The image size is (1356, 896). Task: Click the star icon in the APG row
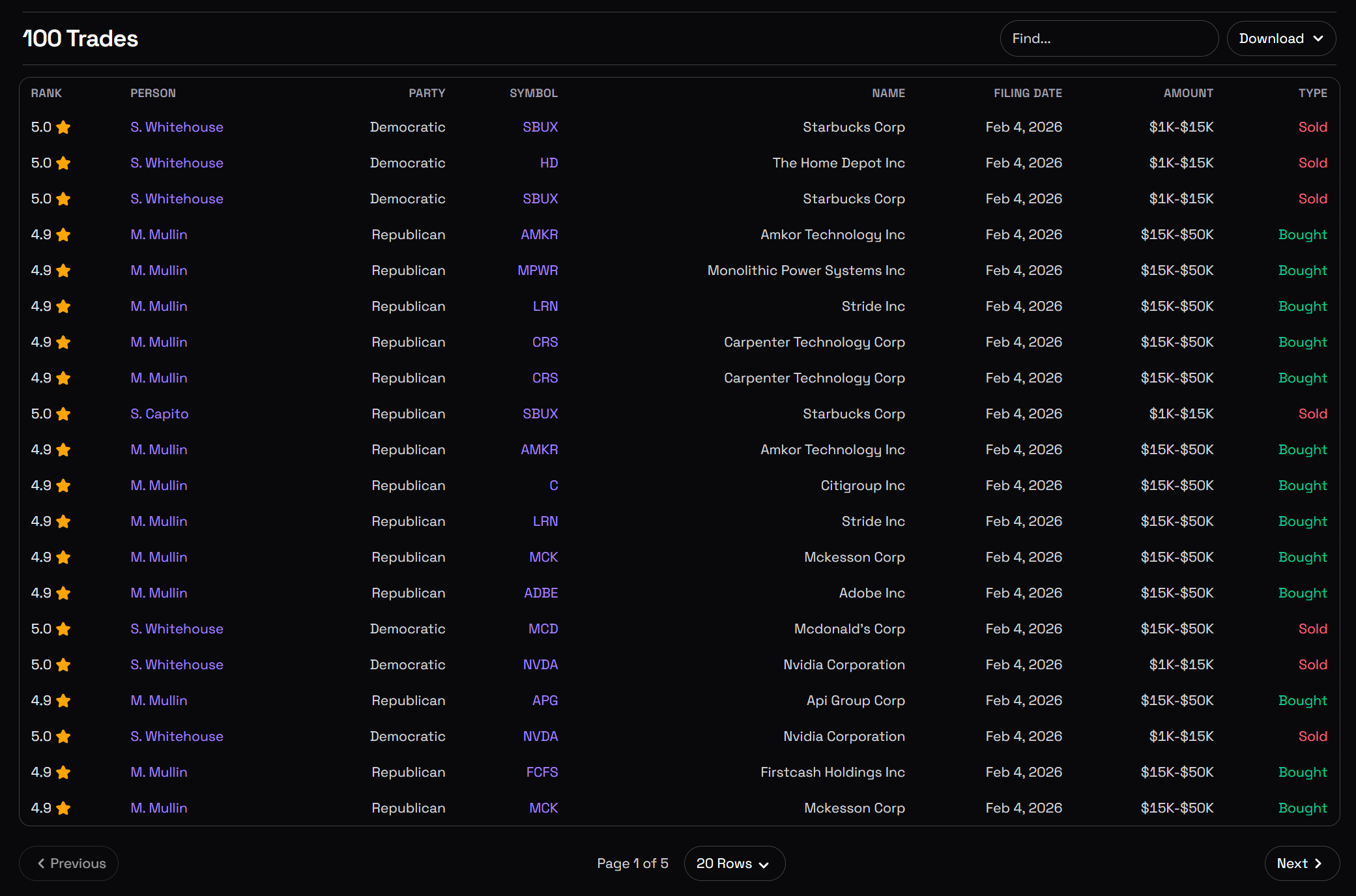(63, 701)
